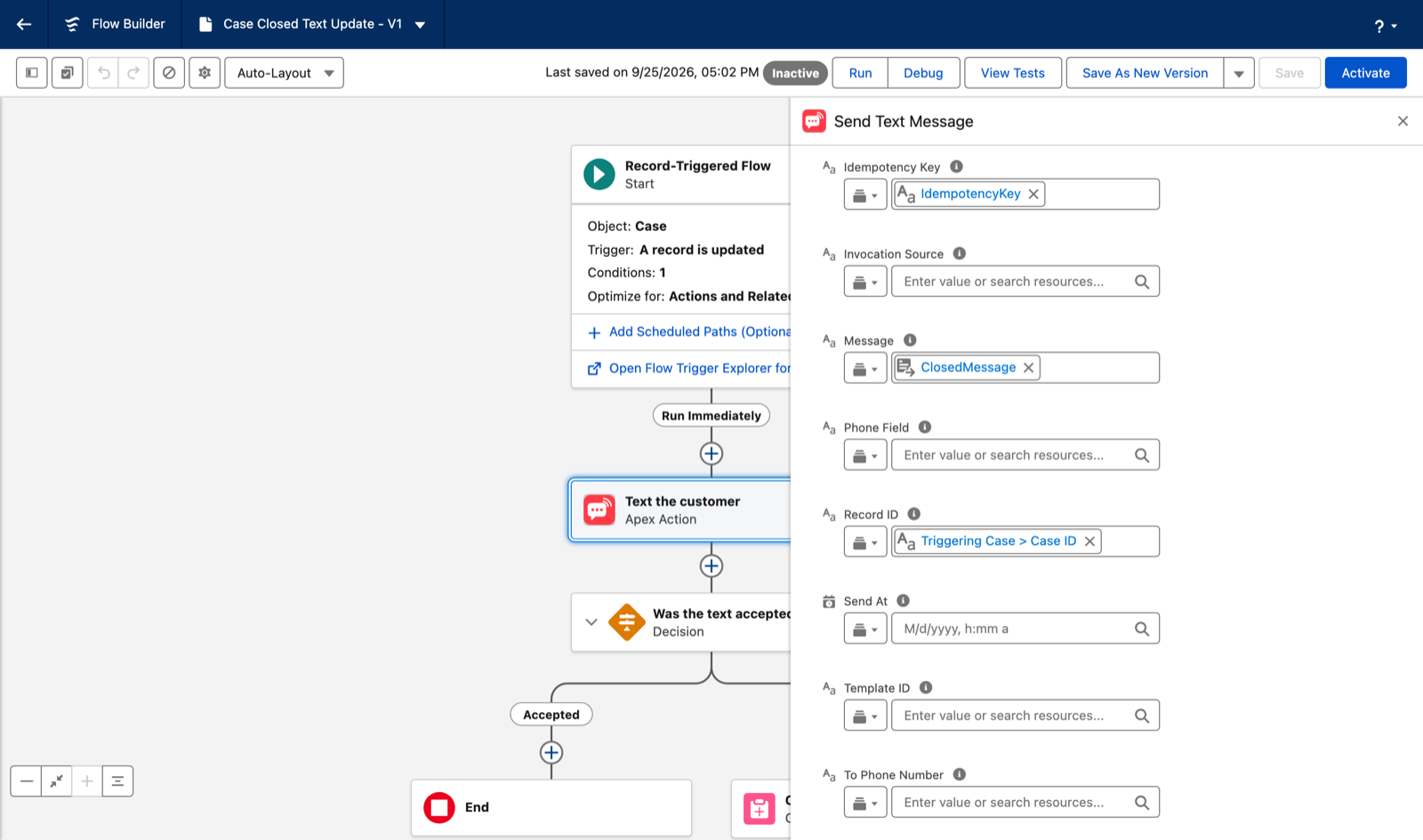Add element below Run Immediately path
The image size is (1423, 840).
point(711,453)
